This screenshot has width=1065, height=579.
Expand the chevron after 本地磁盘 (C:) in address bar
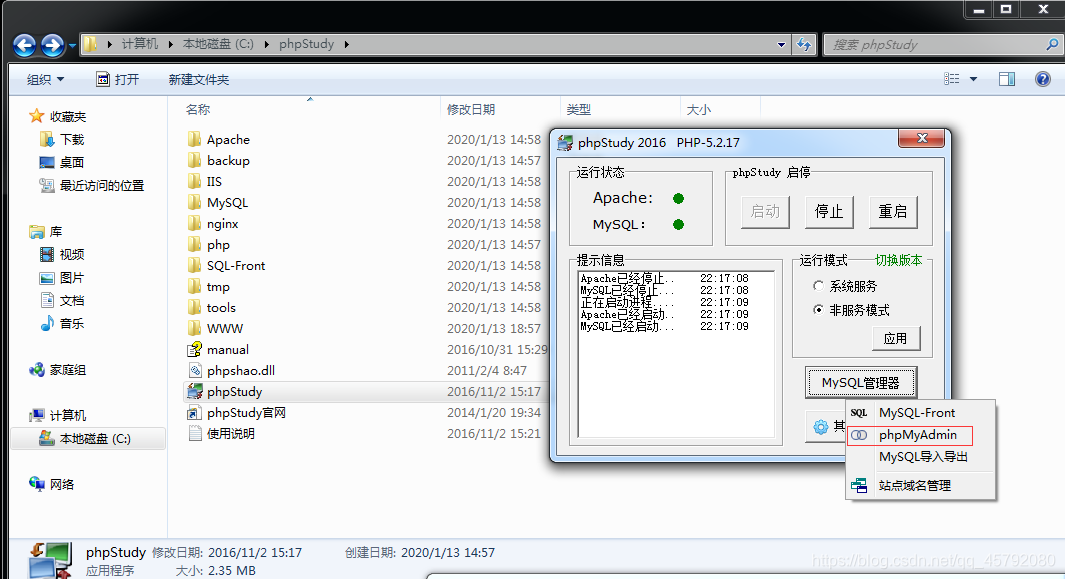click(266, 44)
